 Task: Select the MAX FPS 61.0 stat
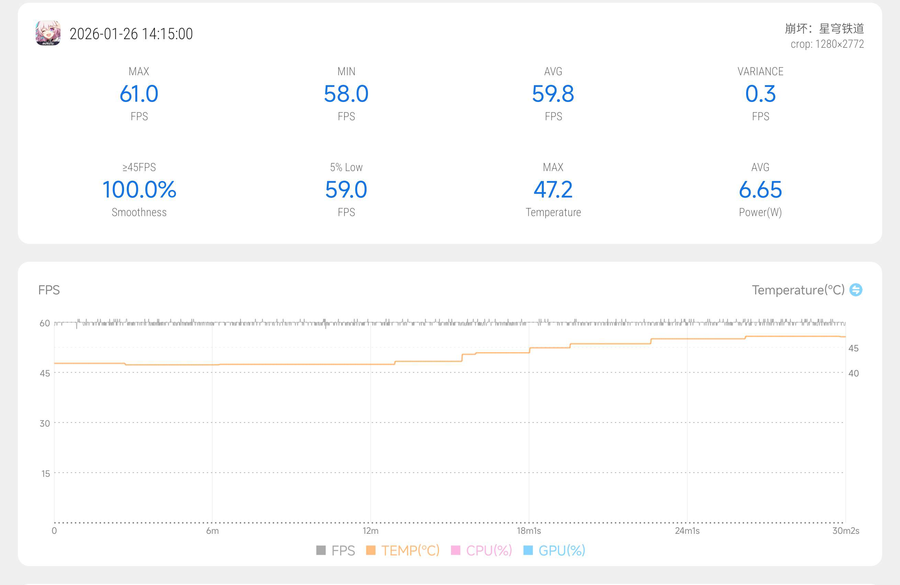point(139,94)
